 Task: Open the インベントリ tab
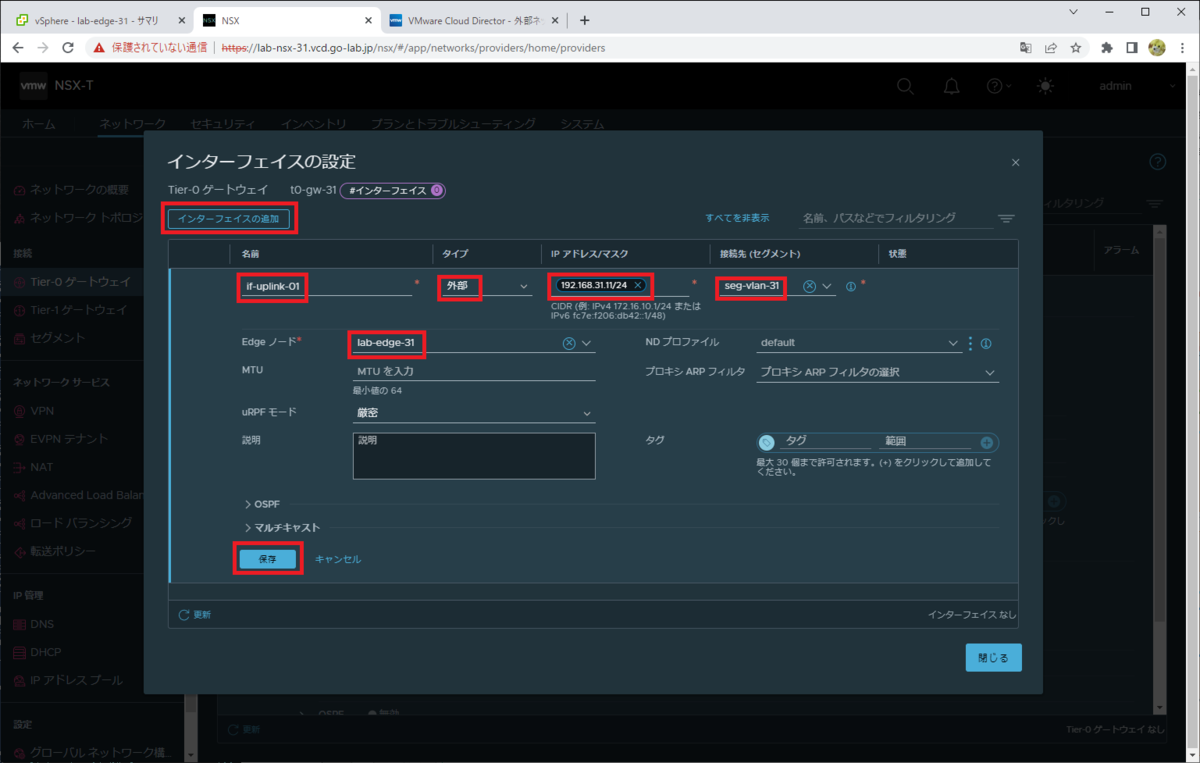(x=314, y=124)
